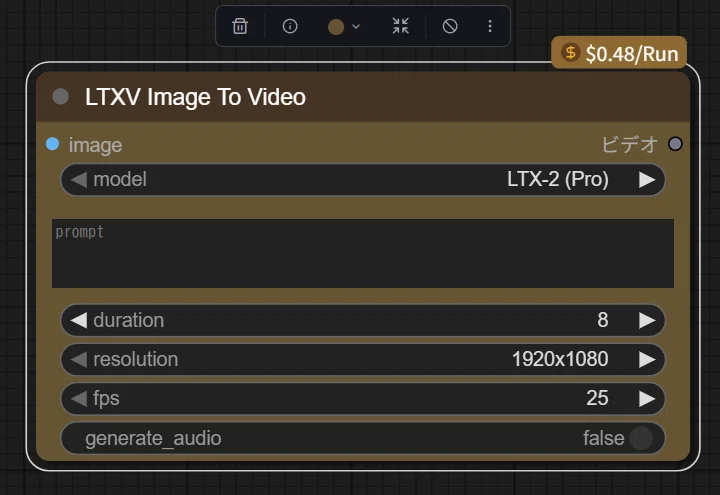Open the resolution 1920x1080 dropdown
The height and width of the screenshot is (495, 720).
pos(363,359)
